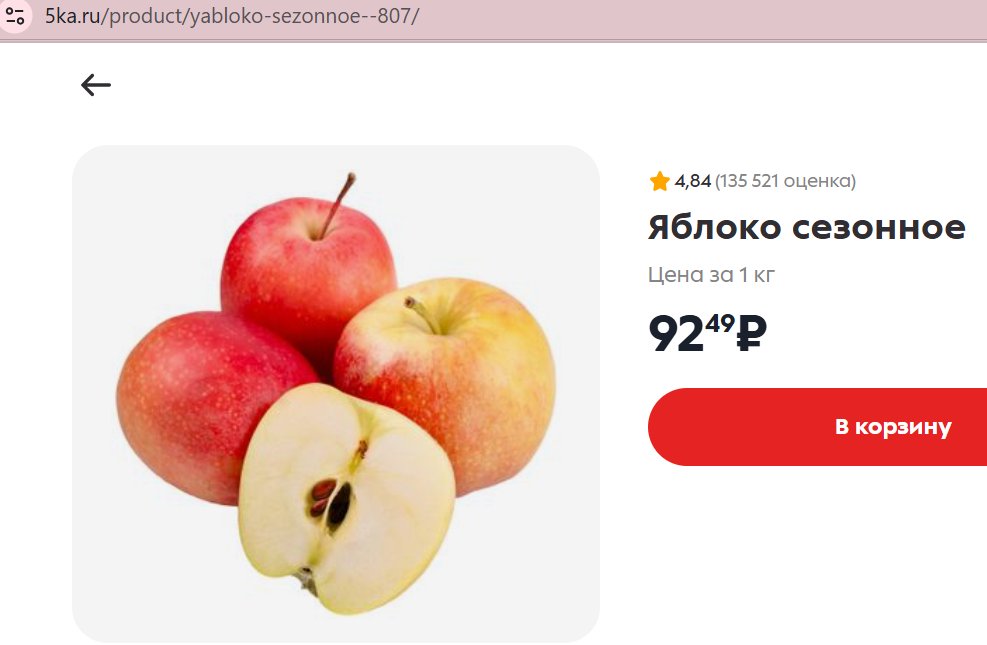Click the halved apple with seeds in photo
987x645 pixels.
coord(346,498)
